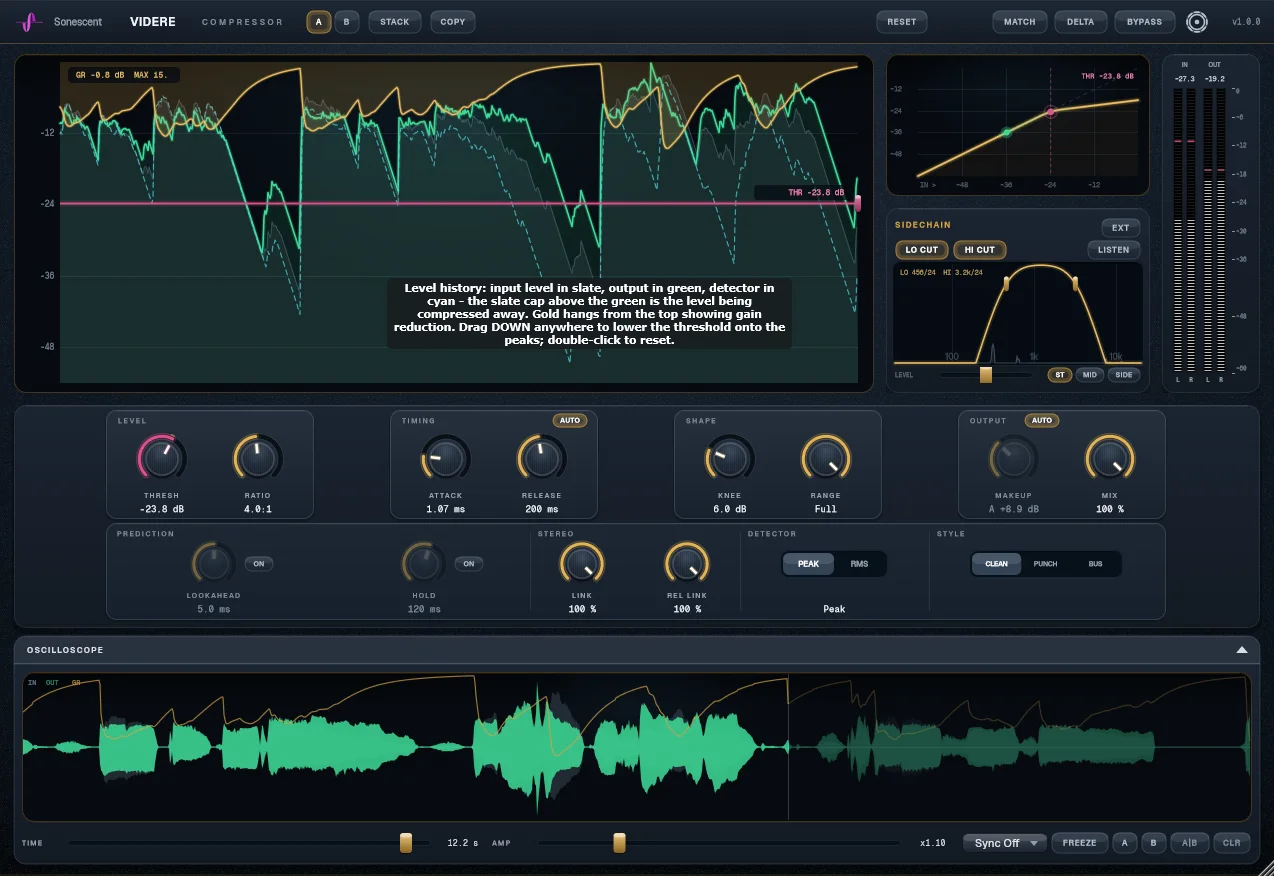Click the sidechain LEVEL slider handle
Viewport: 1274px width, 876px height.
986,375
